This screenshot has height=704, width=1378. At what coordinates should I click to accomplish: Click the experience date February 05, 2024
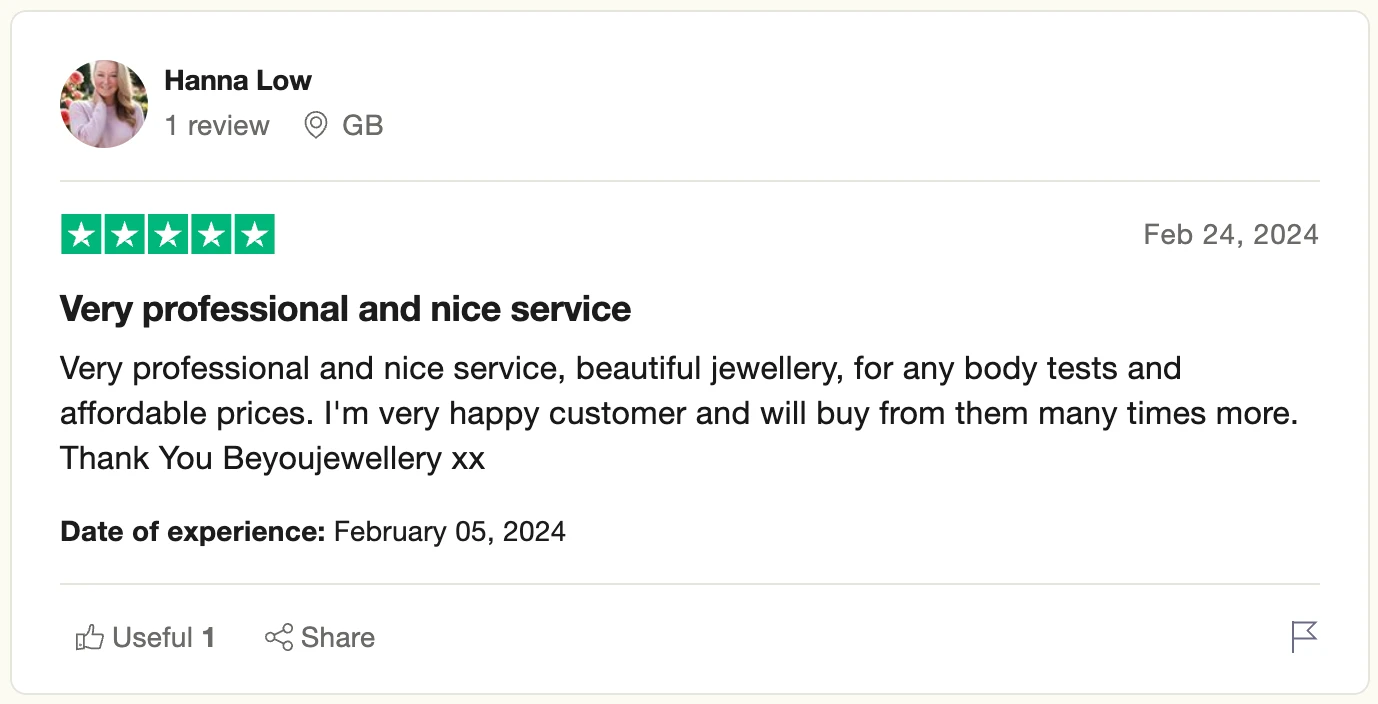coord(450,531)
